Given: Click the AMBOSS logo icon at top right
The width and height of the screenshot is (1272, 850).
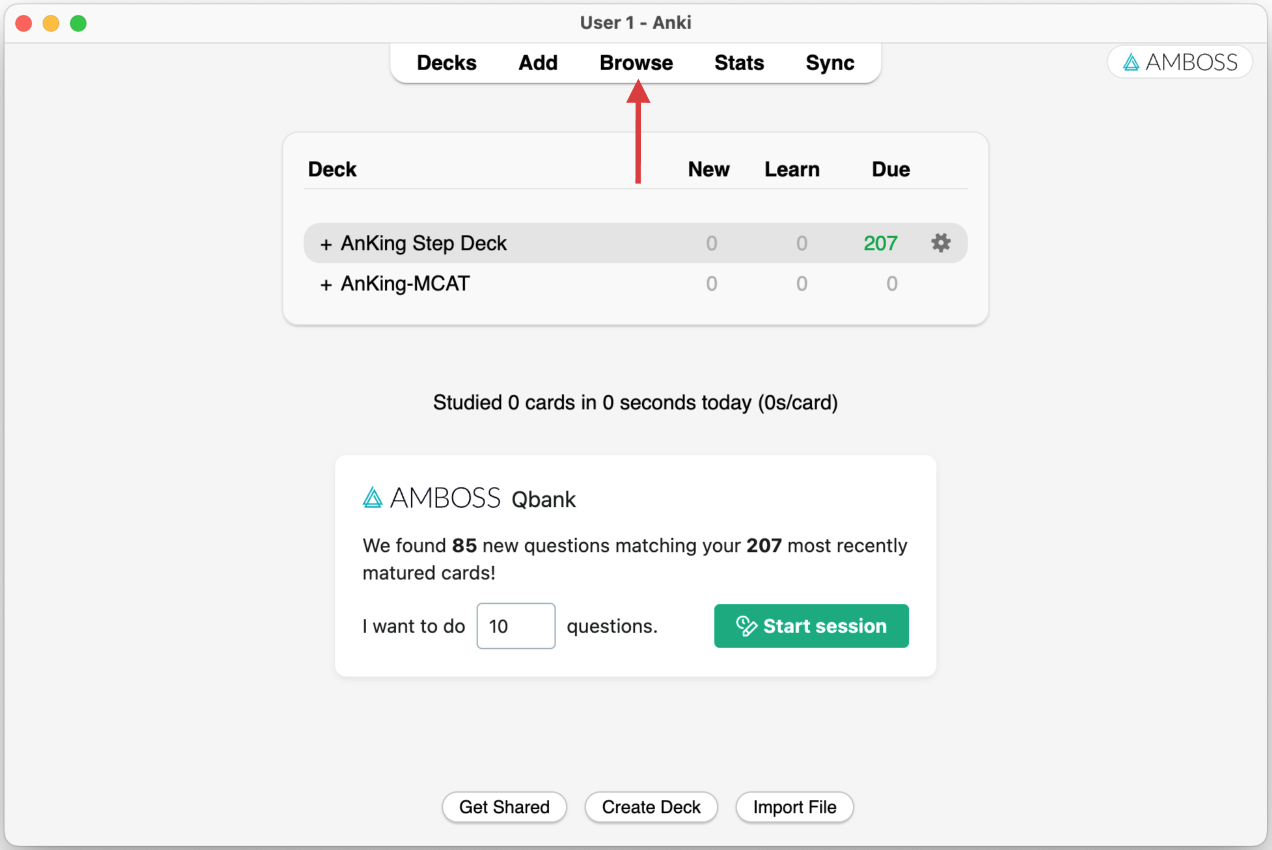Looking at the screenshot, I should [1132, 62].
